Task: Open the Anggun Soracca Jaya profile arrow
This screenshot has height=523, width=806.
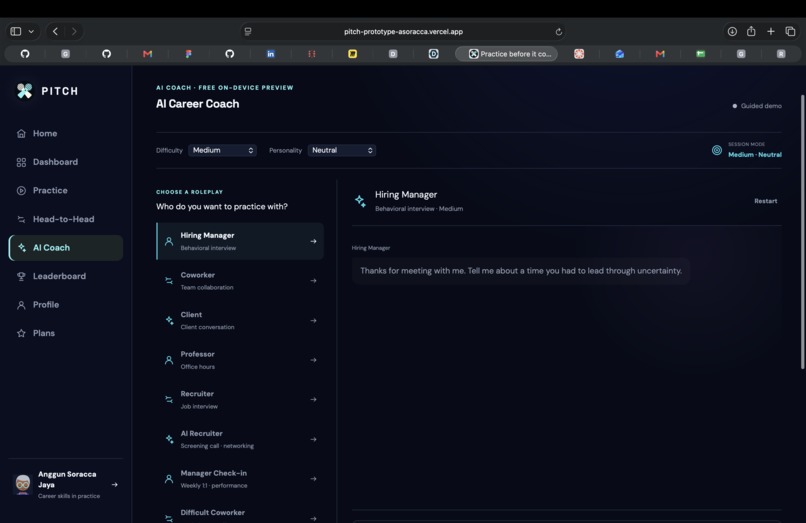Action: point(115,484)
